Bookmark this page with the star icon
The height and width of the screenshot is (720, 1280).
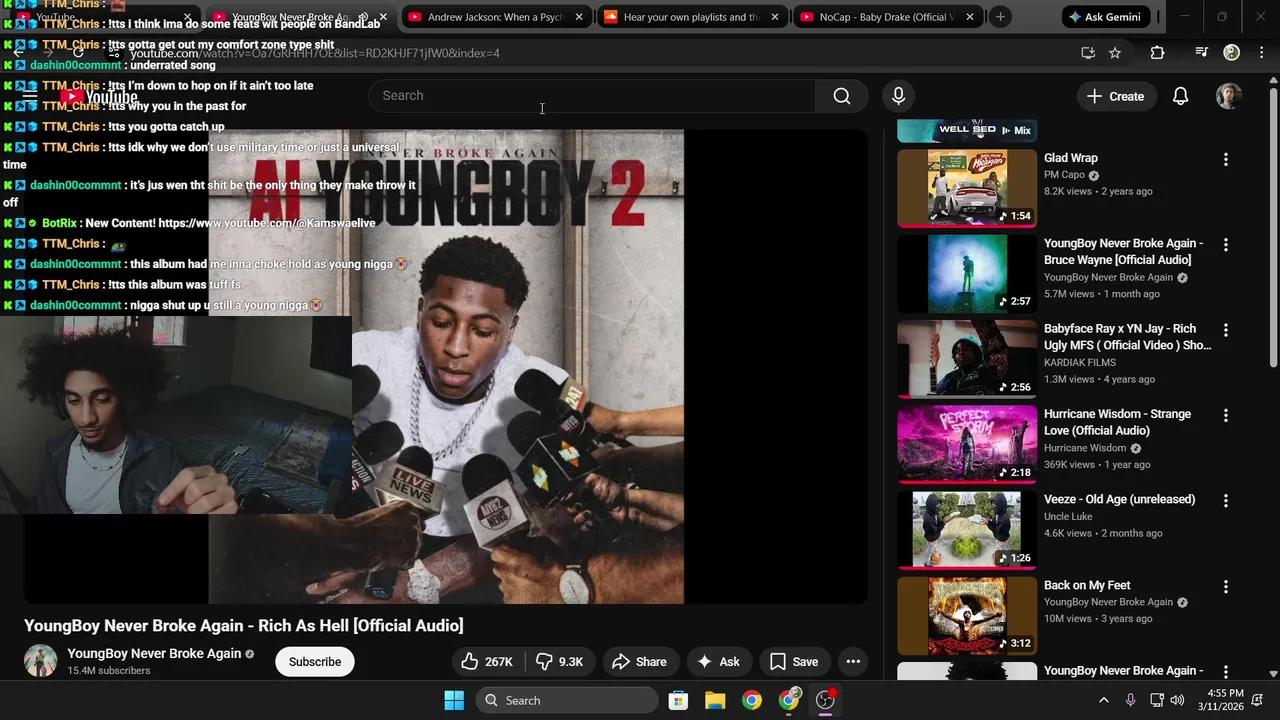[x=1115, y=53]
